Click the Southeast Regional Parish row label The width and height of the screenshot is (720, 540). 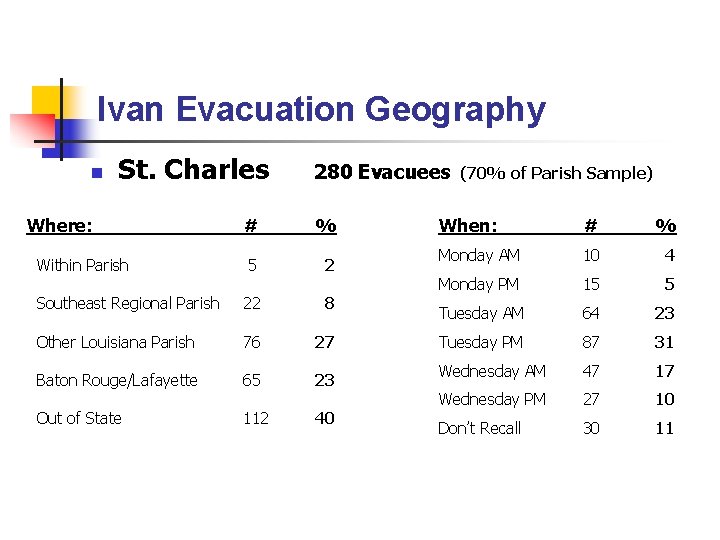128,304
